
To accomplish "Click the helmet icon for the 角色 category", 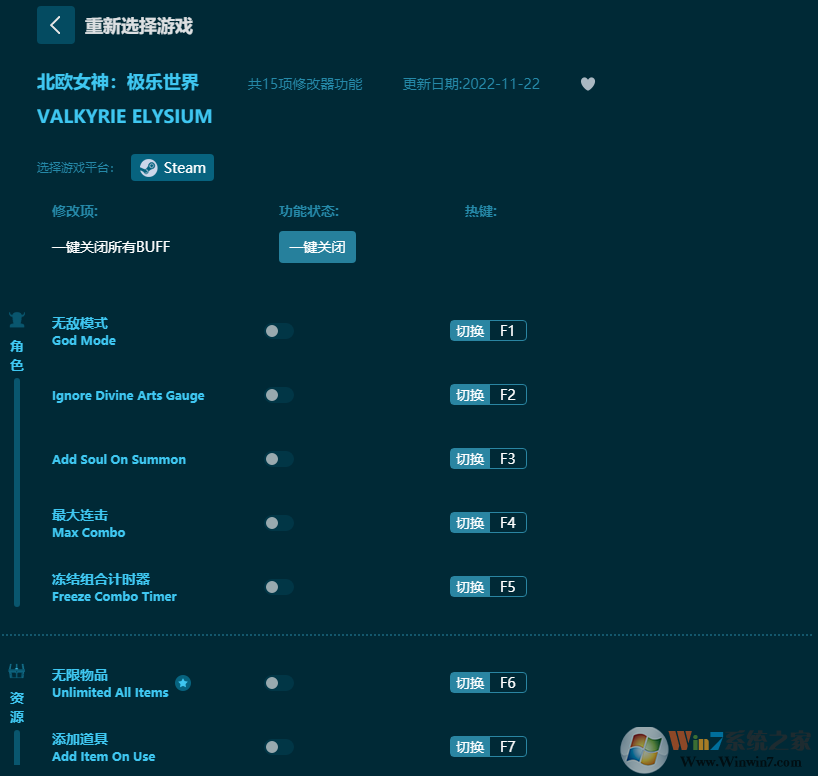I will click(16, 319).
